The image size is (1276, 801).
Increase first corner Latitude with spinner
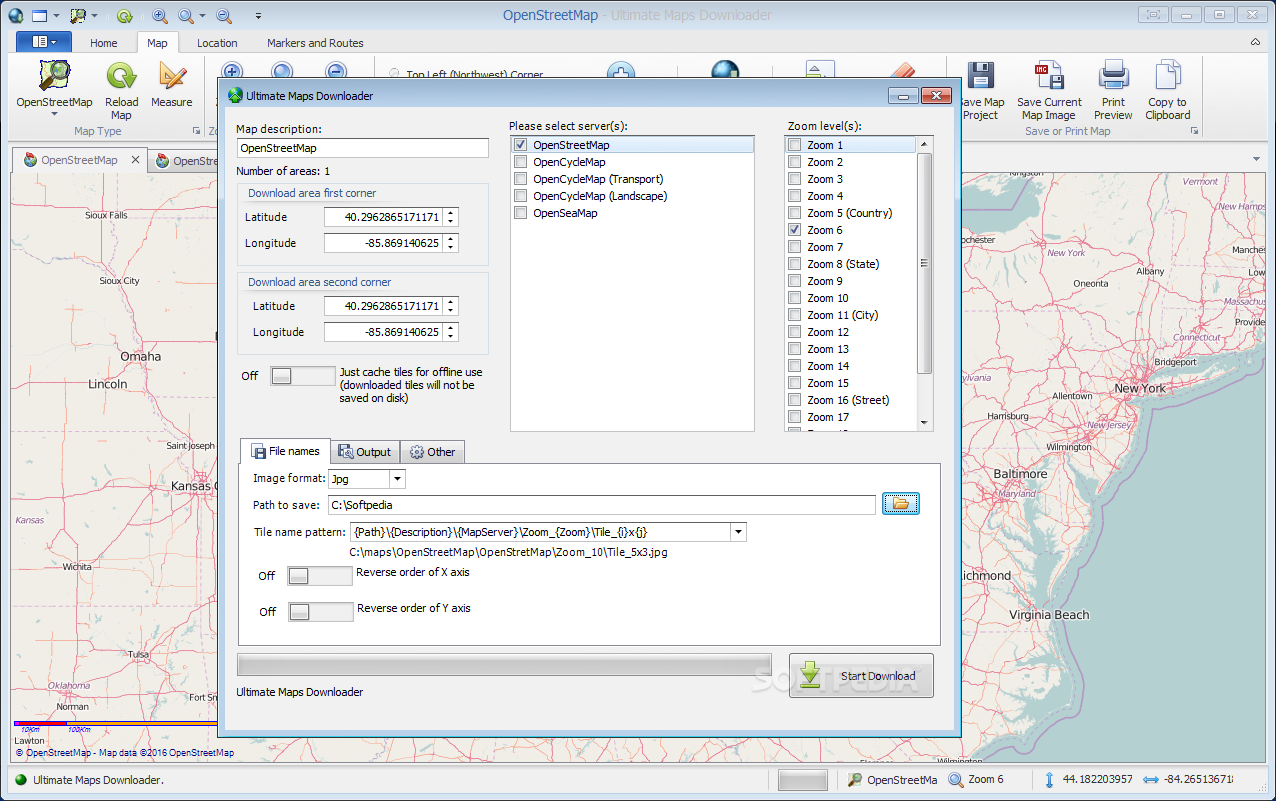click(451, 213)
